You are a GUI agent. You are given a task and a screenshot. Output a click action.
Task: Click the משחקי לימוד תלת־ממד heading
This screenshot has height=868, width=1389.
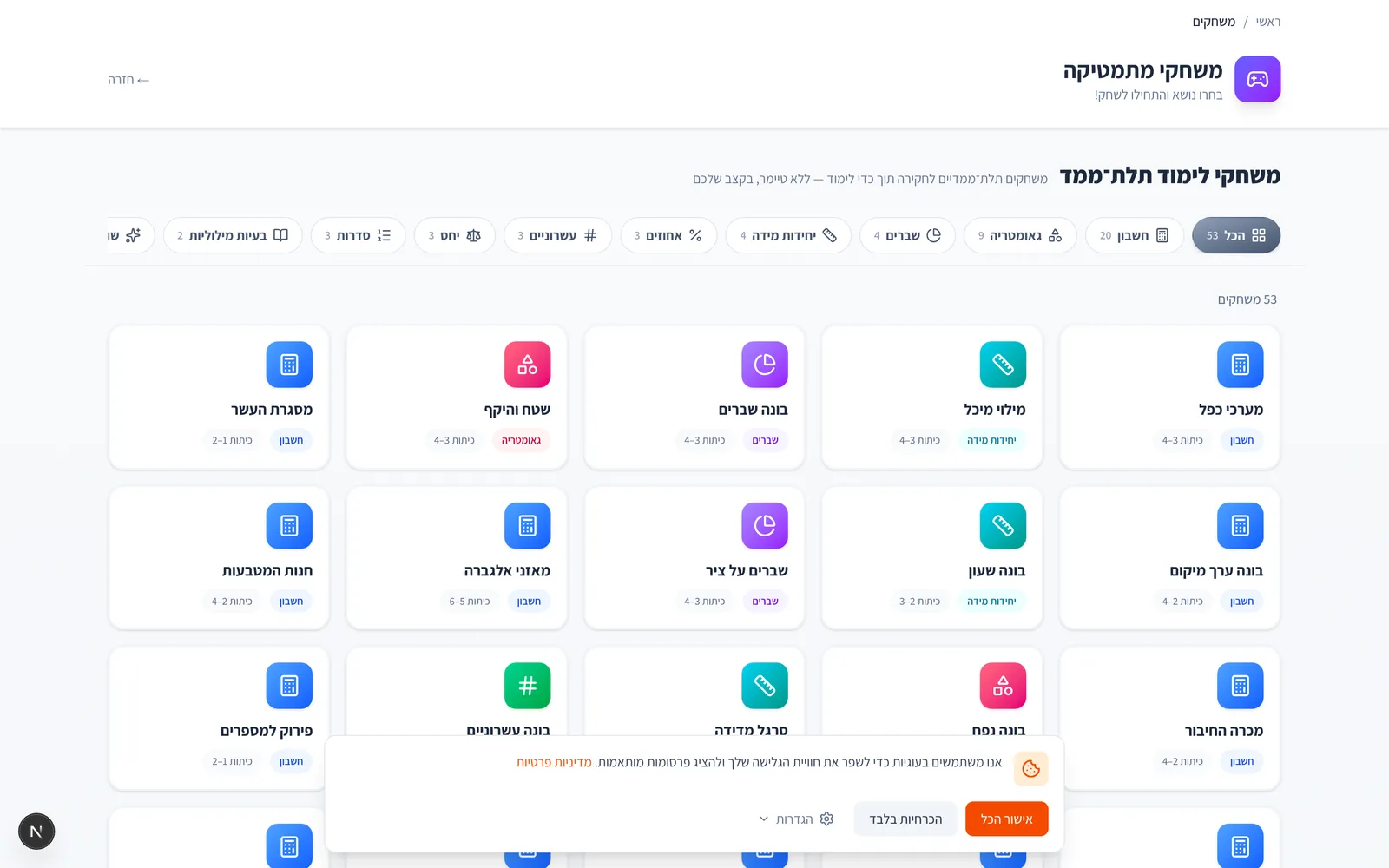tap(1170, 176)
